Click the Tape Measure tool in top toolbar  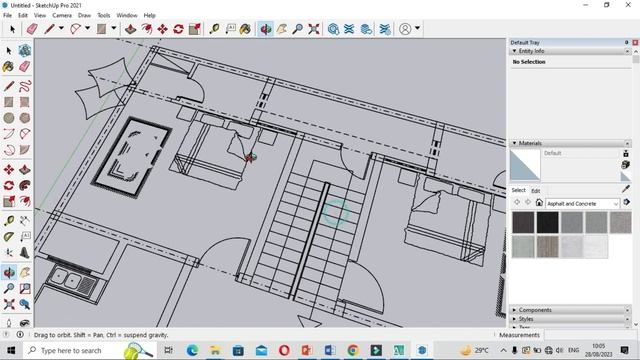(x=214, y=29)
